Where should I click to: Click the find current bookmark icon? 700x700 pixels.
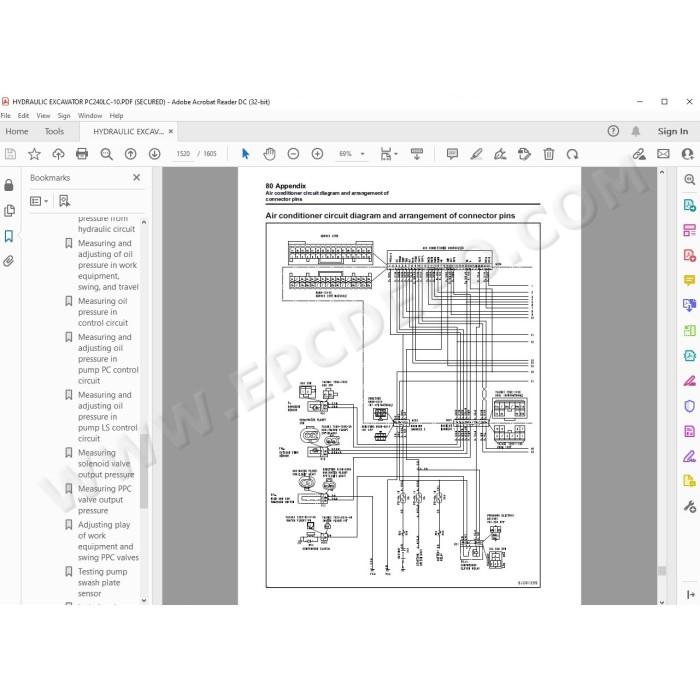pyautogui.click(x=64, y=201)
